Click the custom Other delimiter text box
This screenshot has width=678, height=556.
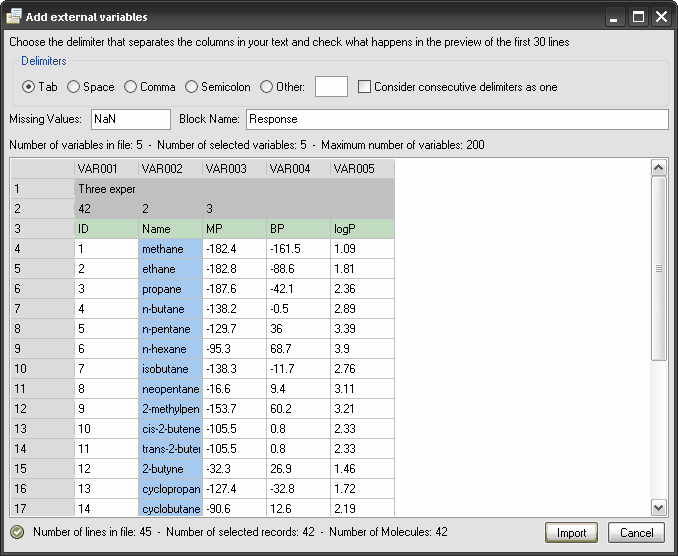(331, 86)
